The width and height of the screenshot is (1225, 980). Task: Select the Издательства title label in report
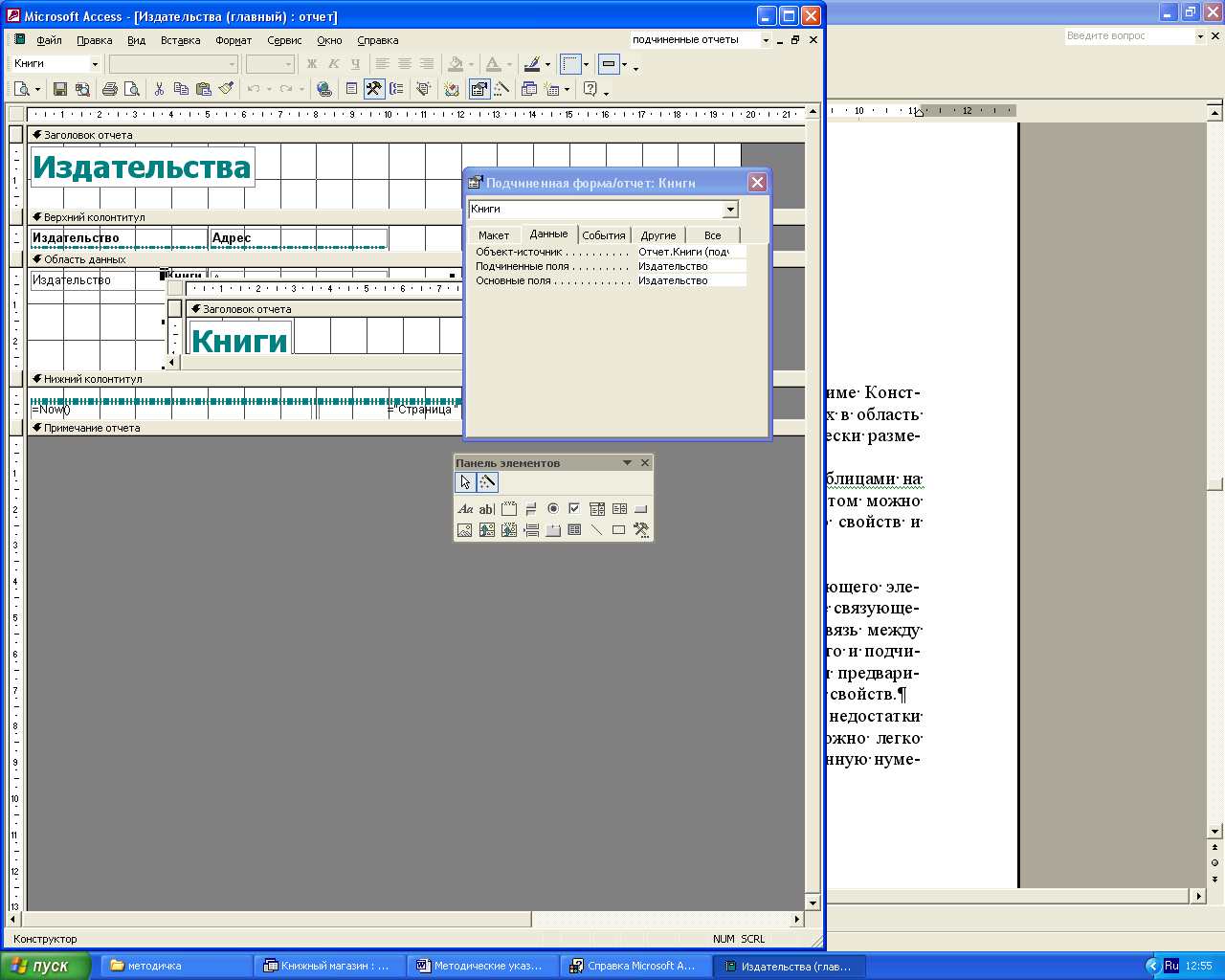pos(142,167)
